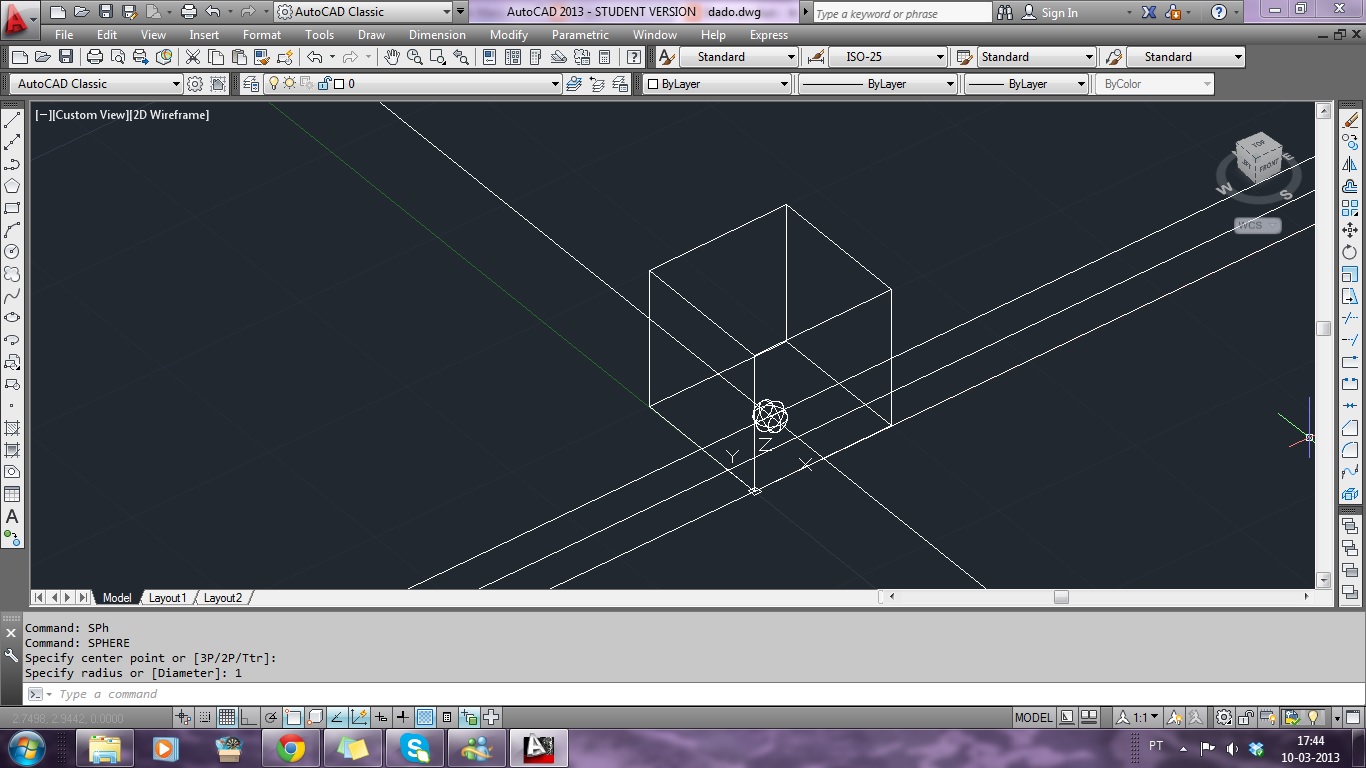Open the Hatch tool
The image size is (1366, 768).
(12, 430)
